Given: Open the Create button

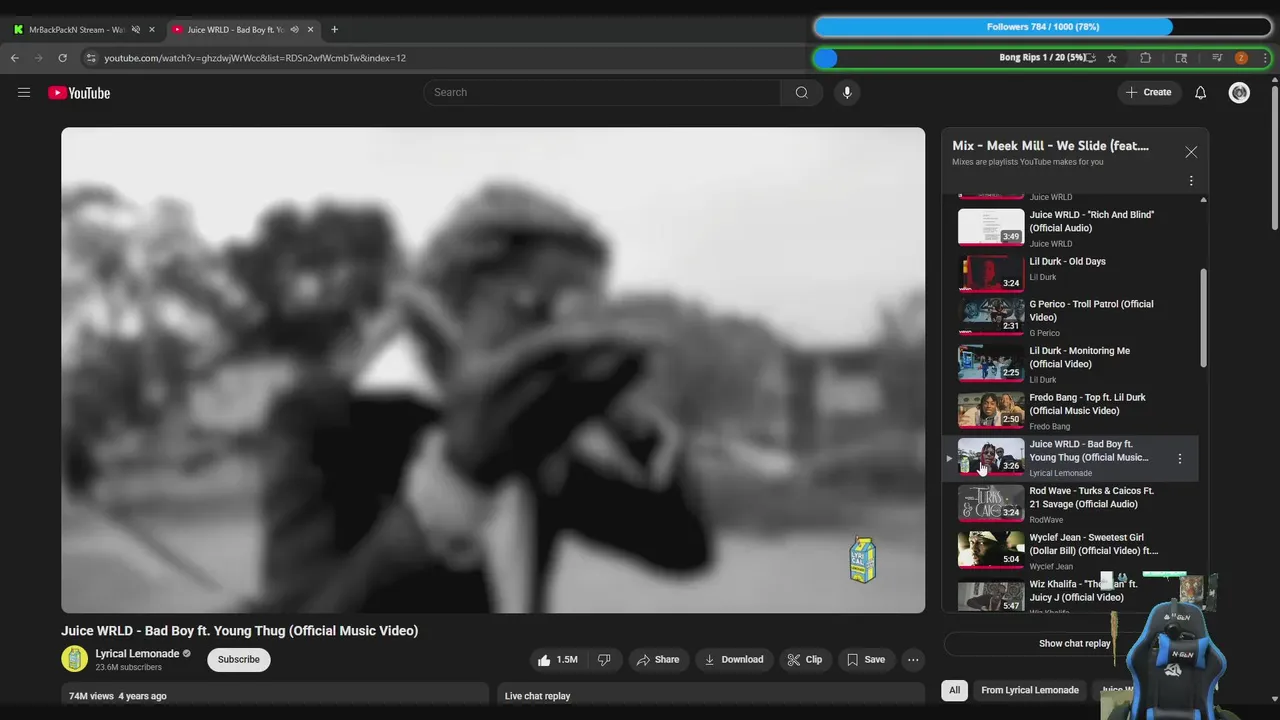Looking at the screenshot, I should pos(1149,92).
